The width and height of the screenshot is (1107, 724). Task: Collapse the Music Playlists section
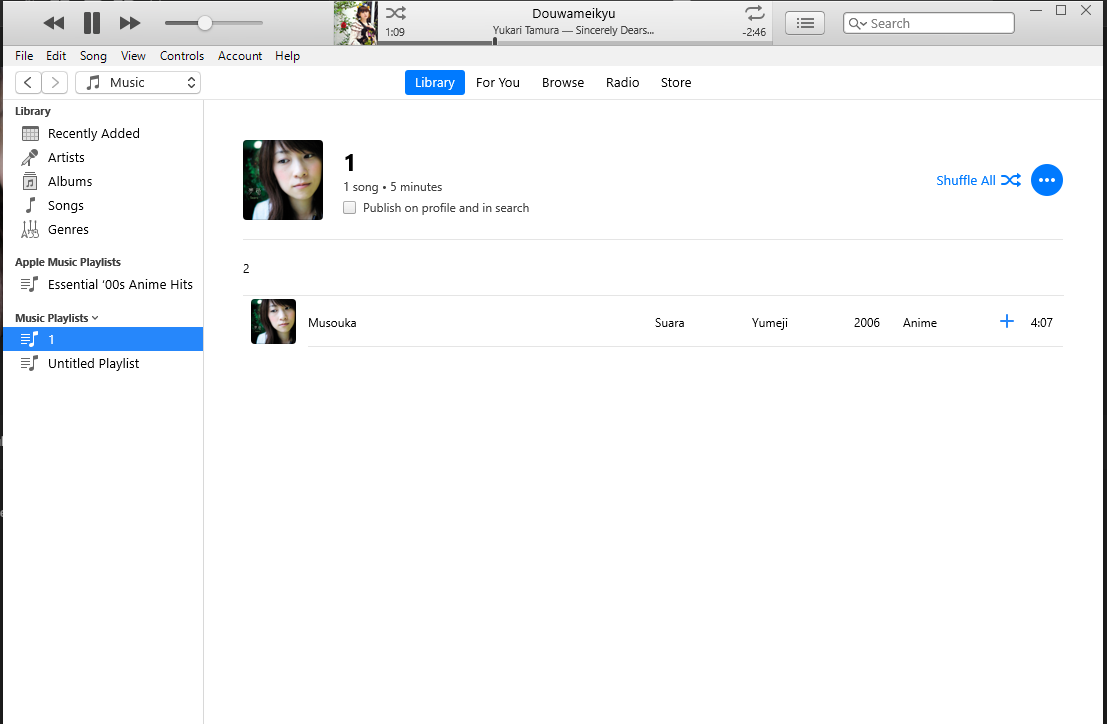[95, 318]
